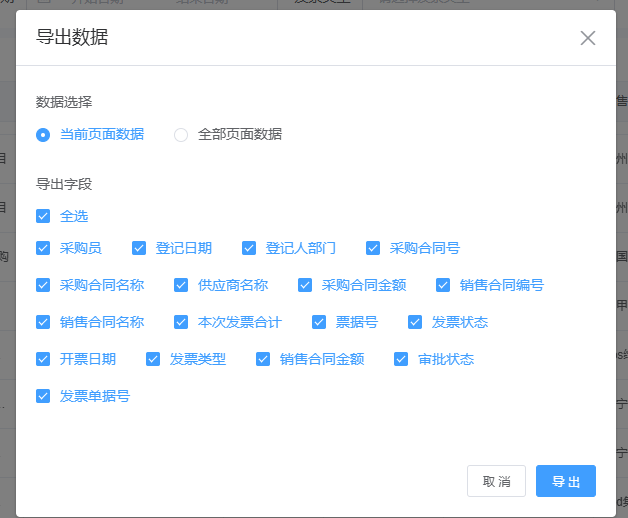This screenshot has height=518, width=628.
Task: Disable 发票状态 export field
Action: (x=415, y=322)
